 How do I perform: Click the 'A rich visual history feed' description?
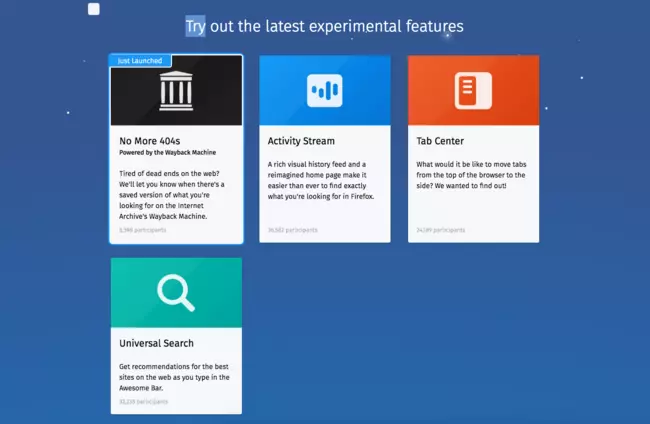click(x=320, y=180)
